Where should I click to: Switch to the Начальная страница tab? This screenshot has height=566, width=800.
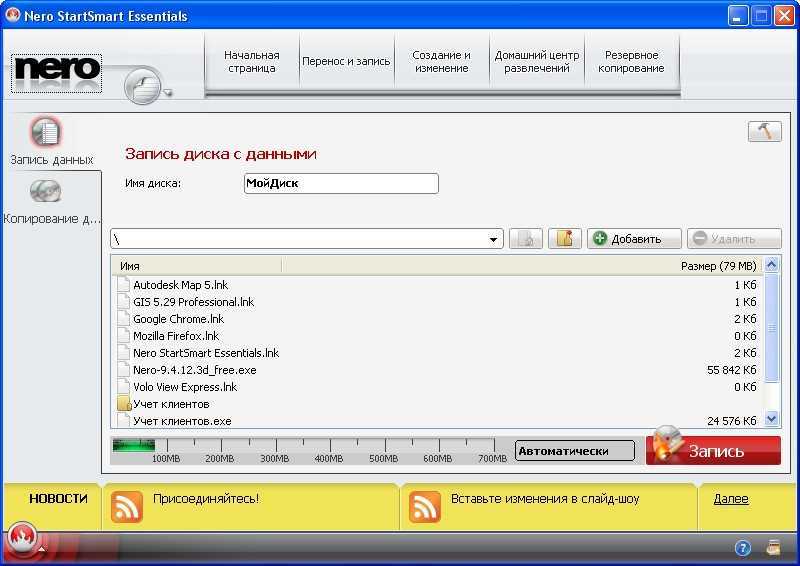pos(252,61)
